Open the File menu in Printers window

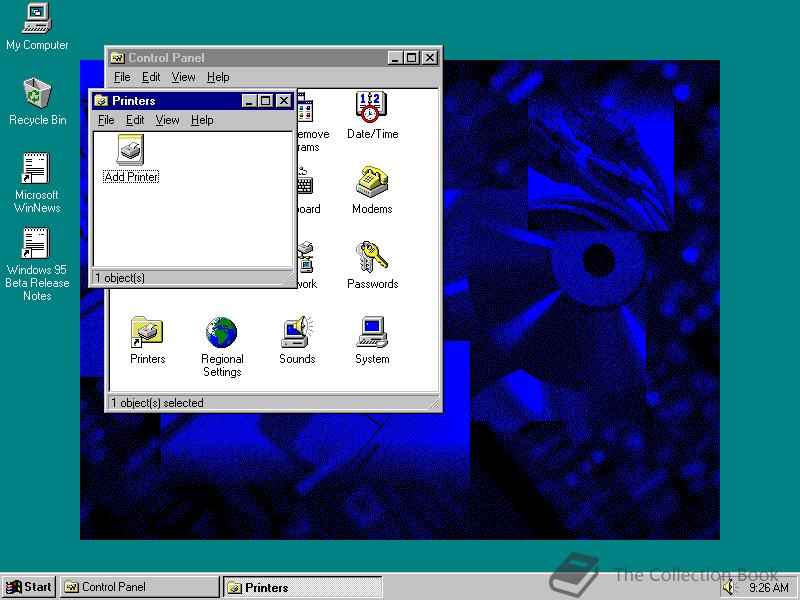(106, 120)
